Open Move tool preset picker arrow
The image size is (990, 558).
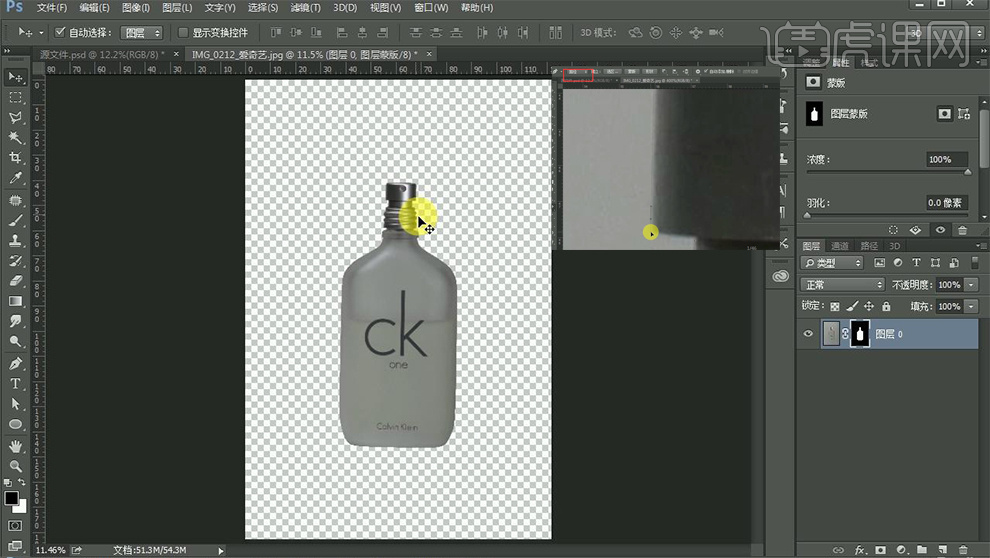tap(42, 32)
